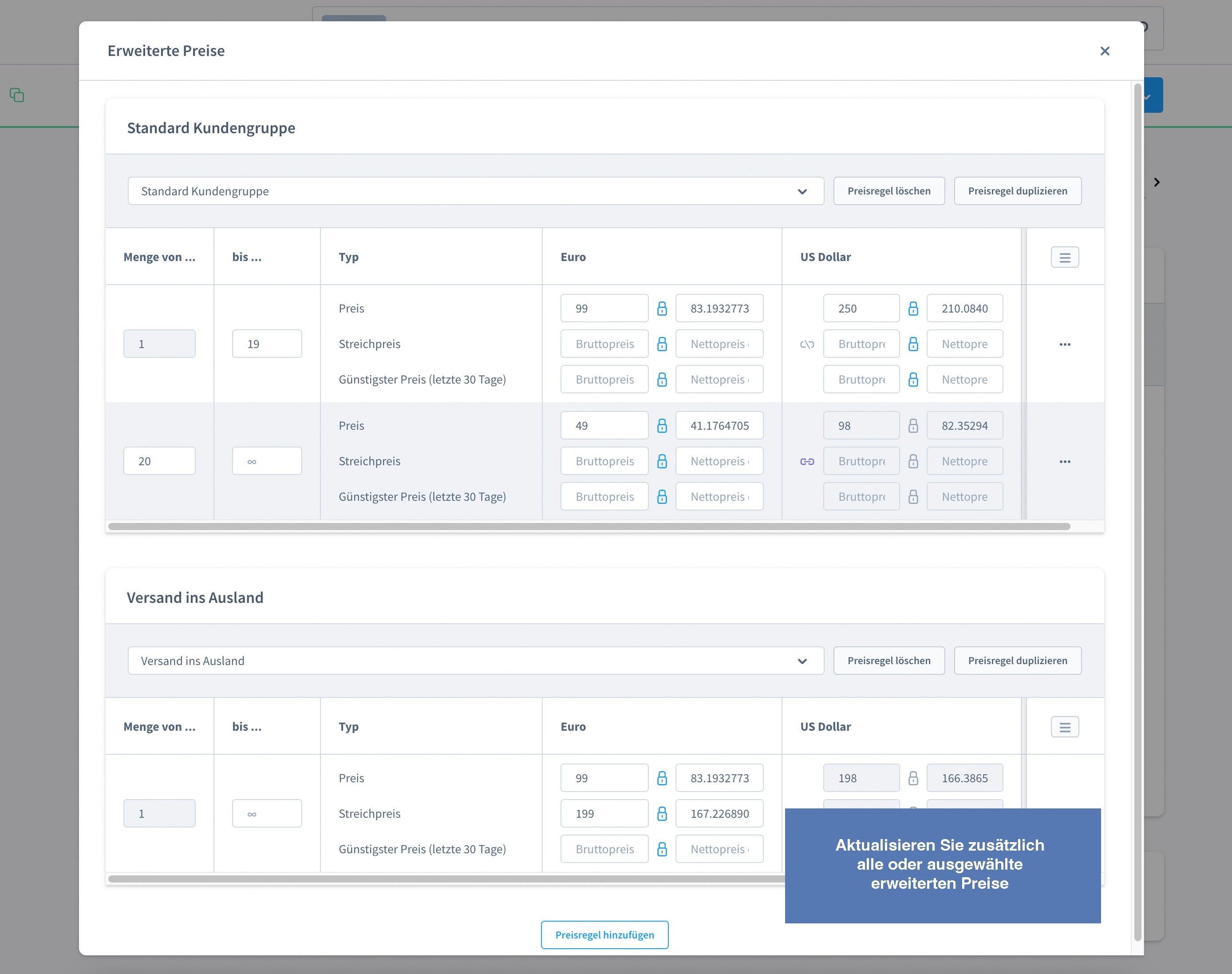The image size is (1232, 974).
Task: Click right chevron arrow in background page
Action: point(1156,182)
